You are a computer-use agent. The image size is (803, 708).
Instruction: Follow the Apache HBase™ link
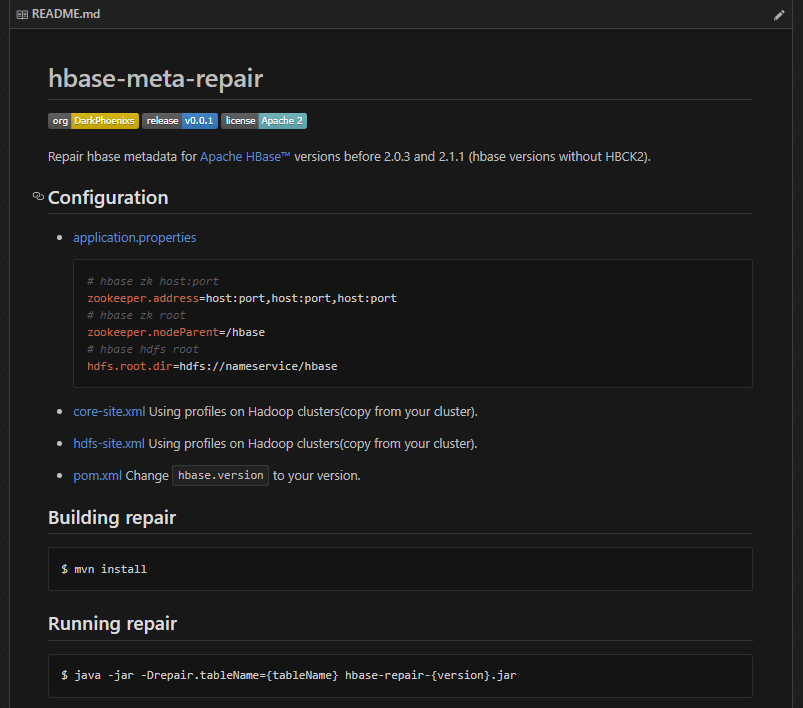245,157
